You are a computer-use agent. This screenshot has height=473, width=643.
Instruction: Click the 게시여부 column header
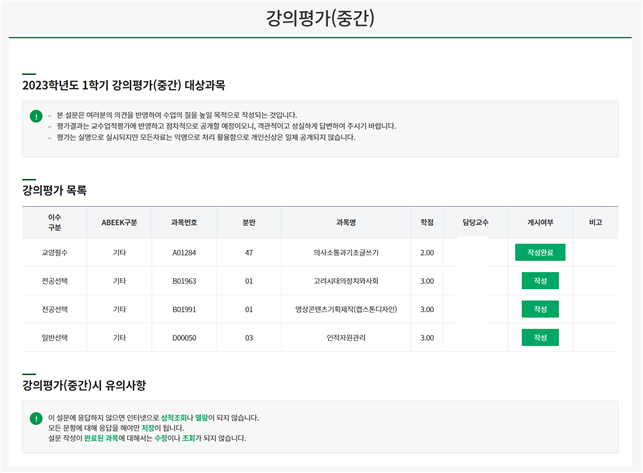coord(540,221)
